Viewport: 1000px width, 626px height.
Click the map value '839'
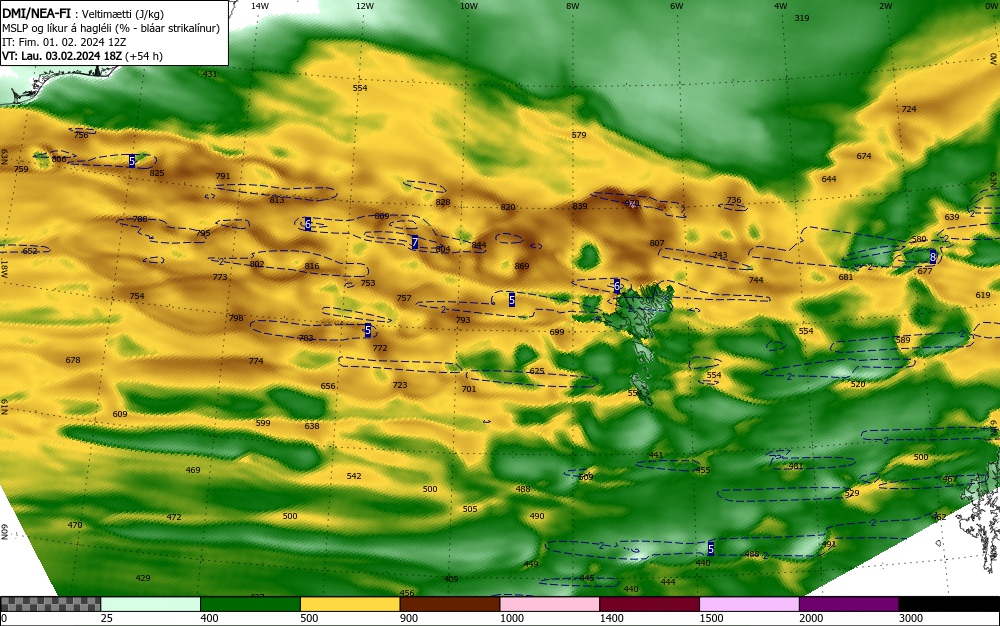[580, 206]
